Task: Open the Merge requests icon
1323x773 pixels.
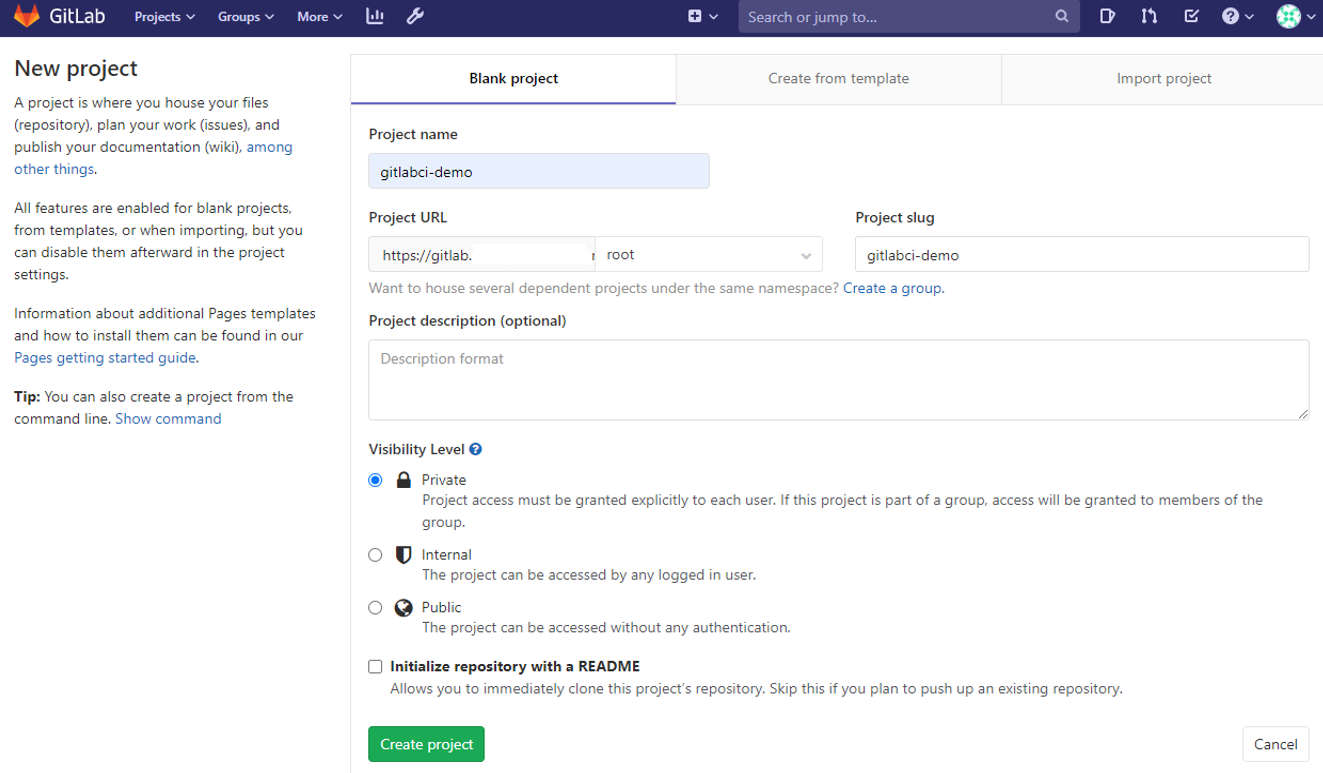Action: (1149, 16)
